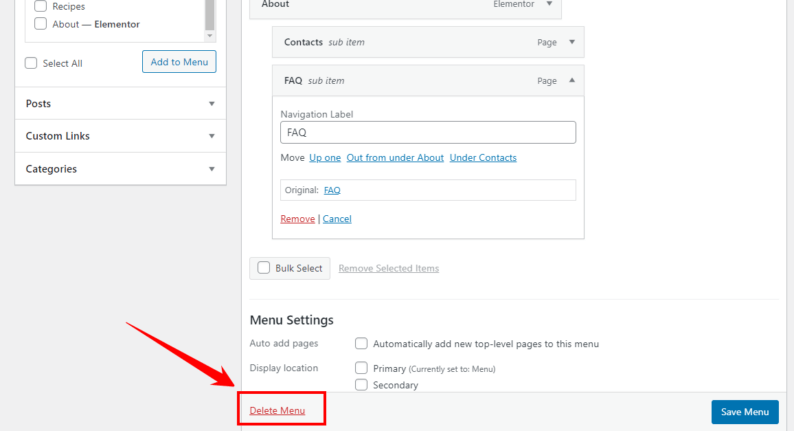Image resolution: width=794 pixels, height=431 pixels.
Task: Check the Recipes page checkbox
Action: [41, 6]
